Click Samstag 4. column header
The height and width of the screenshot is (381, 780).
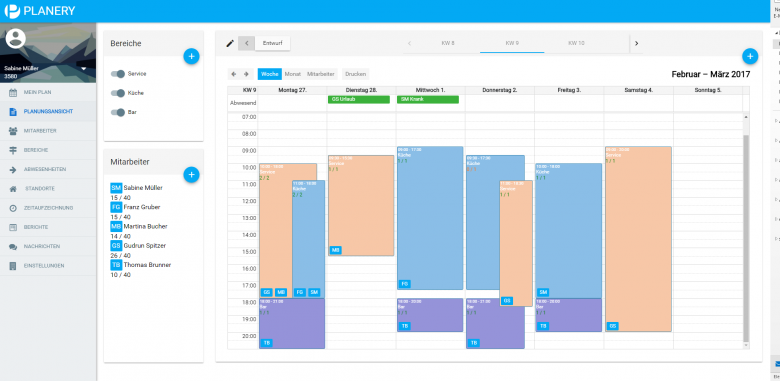639,90
